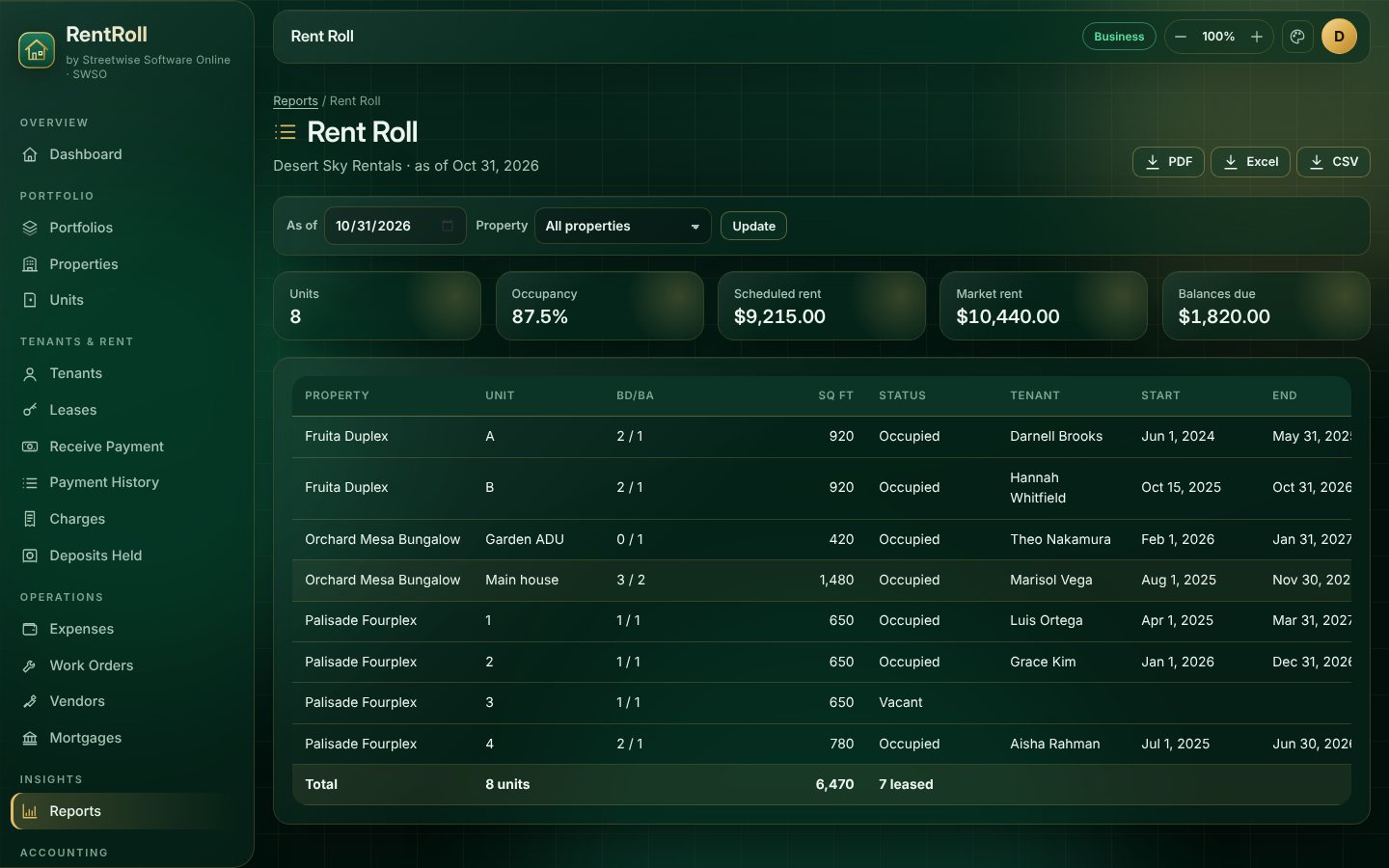The width and height of the screenshot is (1389, 868).
Task: Click the 100% zoom level indicator
Action: coord(1218,37)
